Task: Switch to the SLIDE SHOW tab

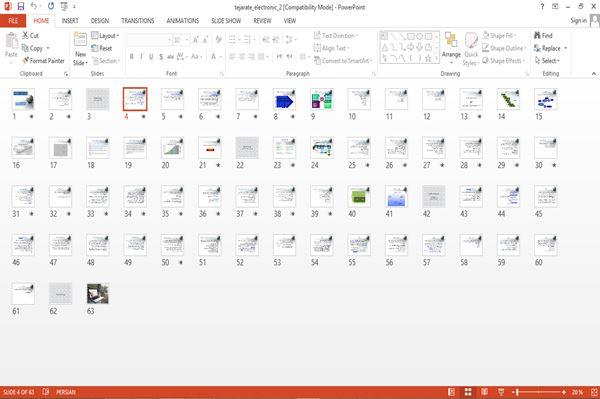Action: 226,21
